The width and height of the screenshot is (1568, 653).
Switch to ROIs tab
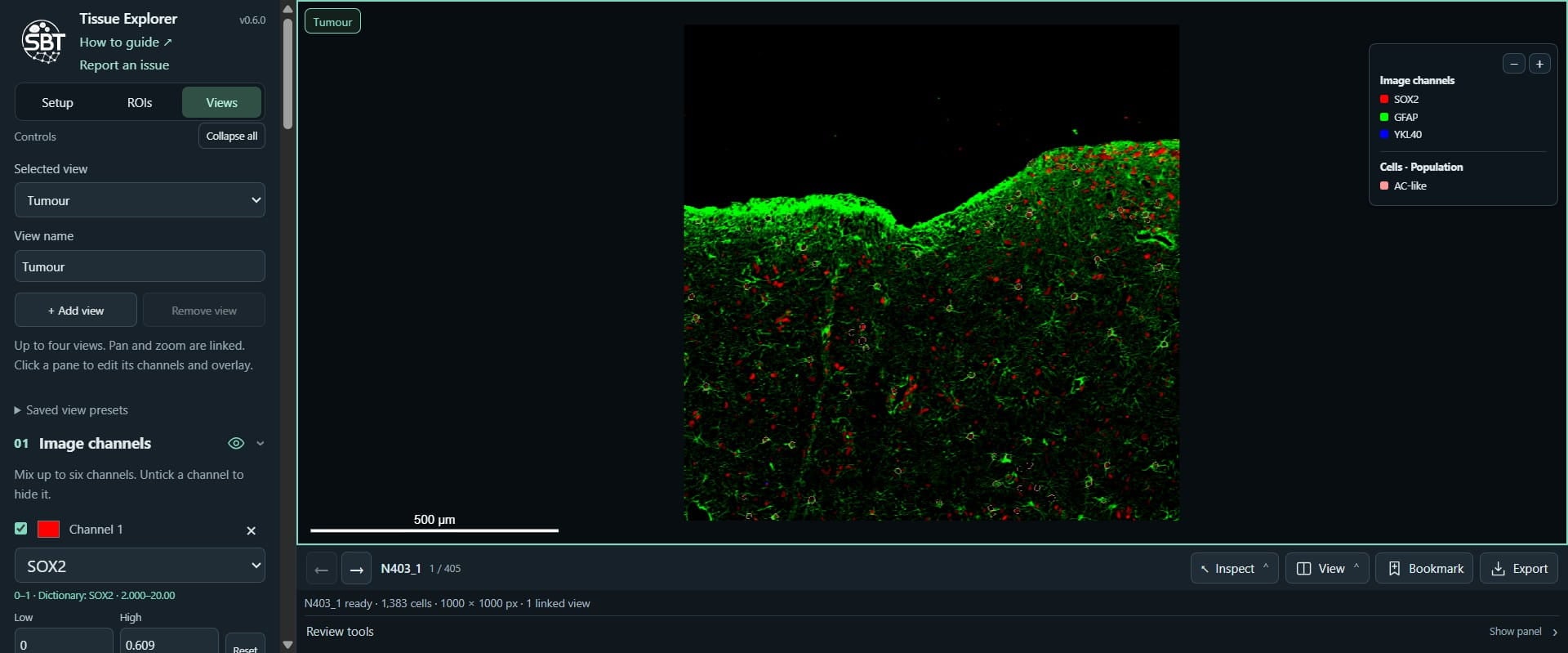(140, 102)
